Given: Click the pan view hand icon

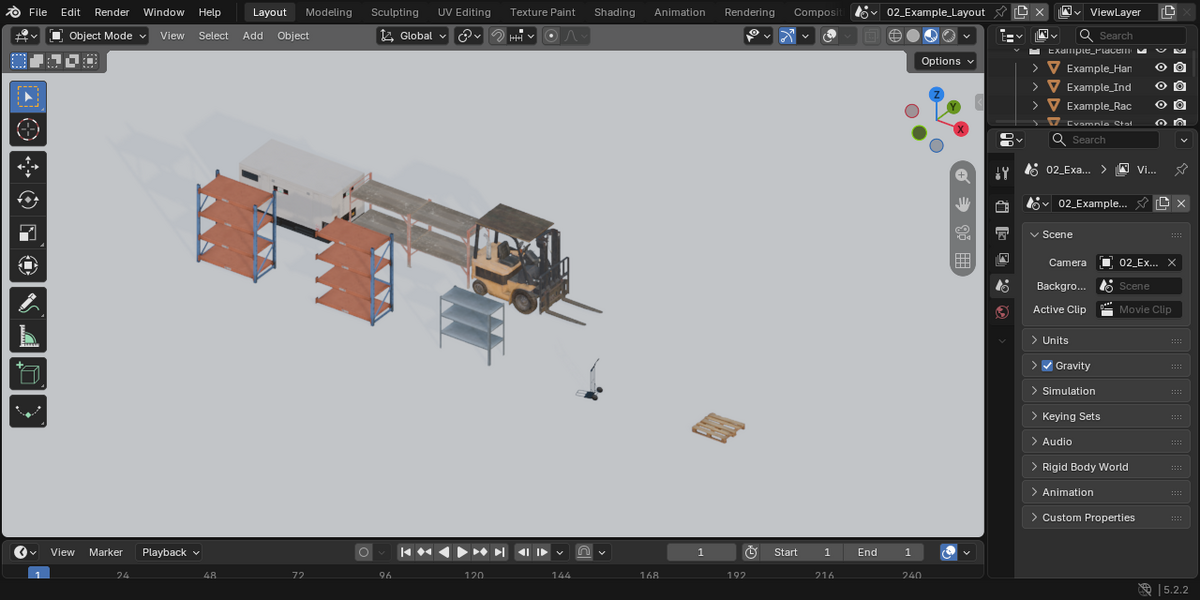Looking at the screenshot, I should click(x=963, y=204).
